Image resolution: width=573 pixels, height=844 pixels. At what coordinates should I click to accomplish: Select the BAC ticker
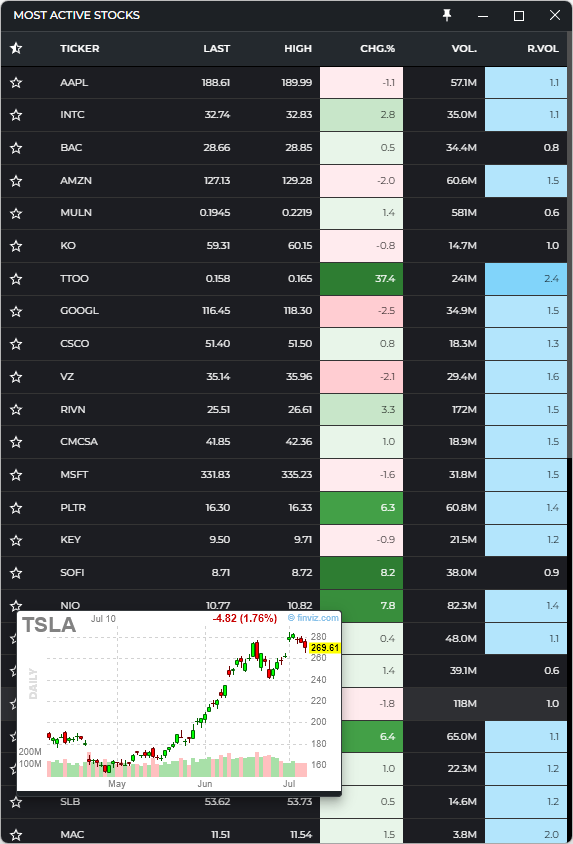point(71,147)
